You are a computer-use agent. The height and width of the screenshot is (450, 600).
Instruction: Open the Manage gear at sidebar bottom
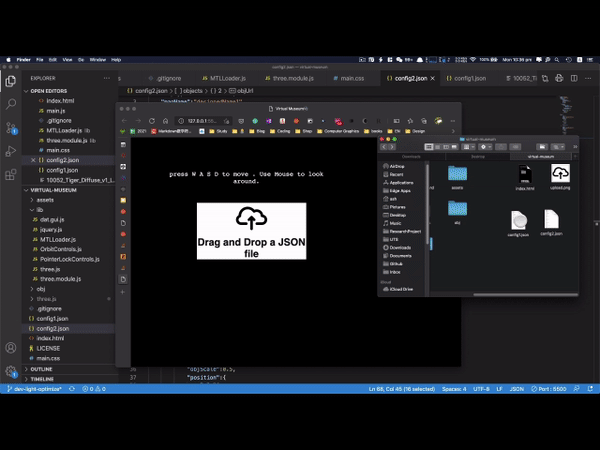11,372
